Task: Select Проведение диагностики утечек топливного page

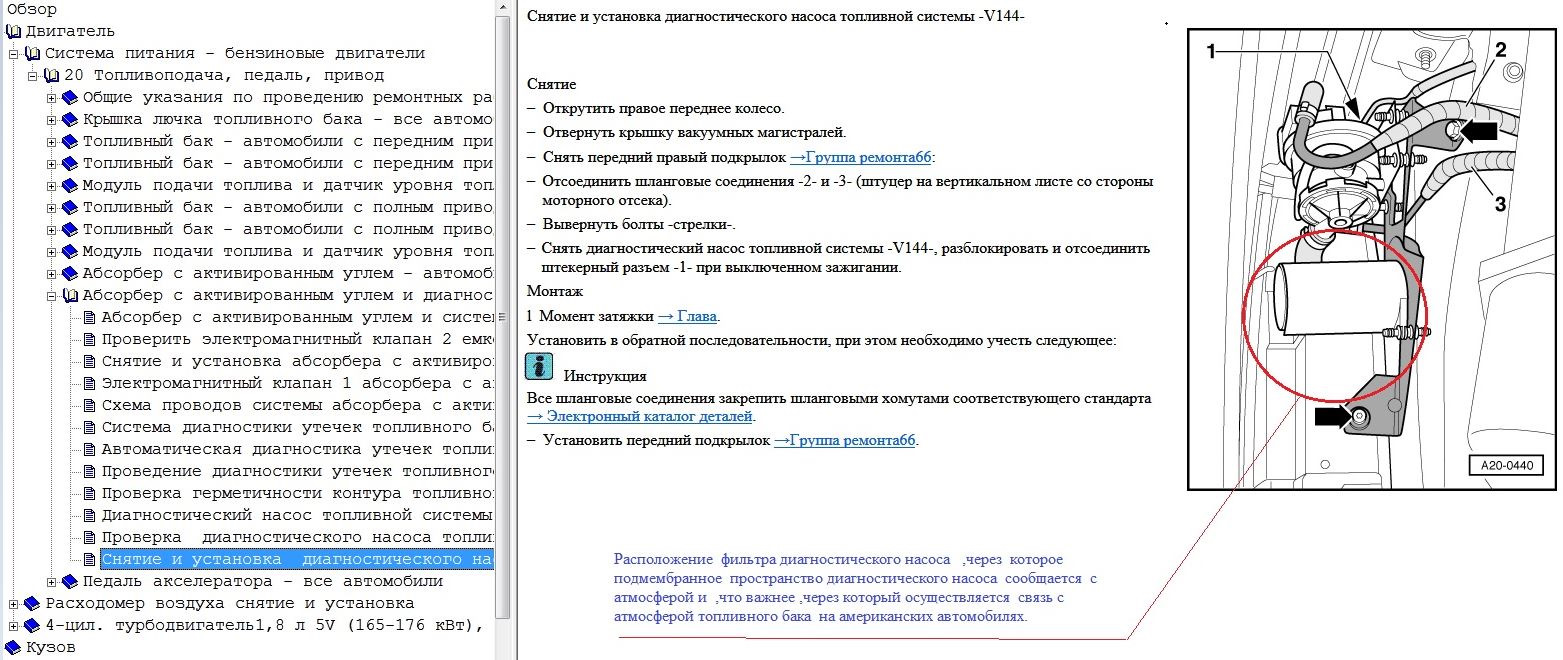Action: coord(297,472)
